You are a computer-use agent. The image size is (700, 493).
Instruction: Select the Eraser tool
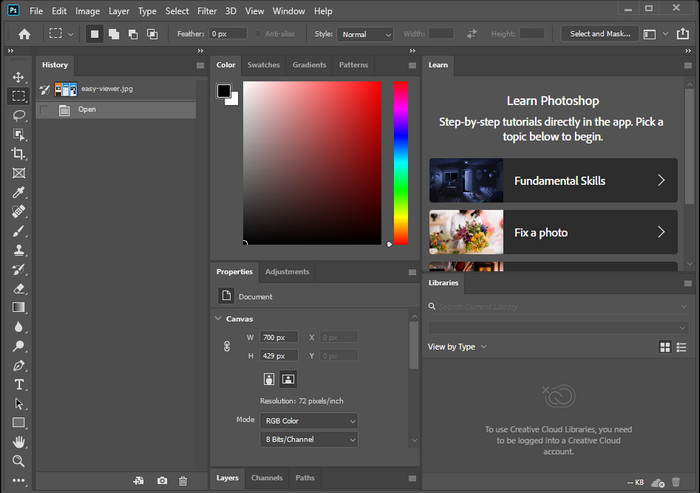coord(18,288)
